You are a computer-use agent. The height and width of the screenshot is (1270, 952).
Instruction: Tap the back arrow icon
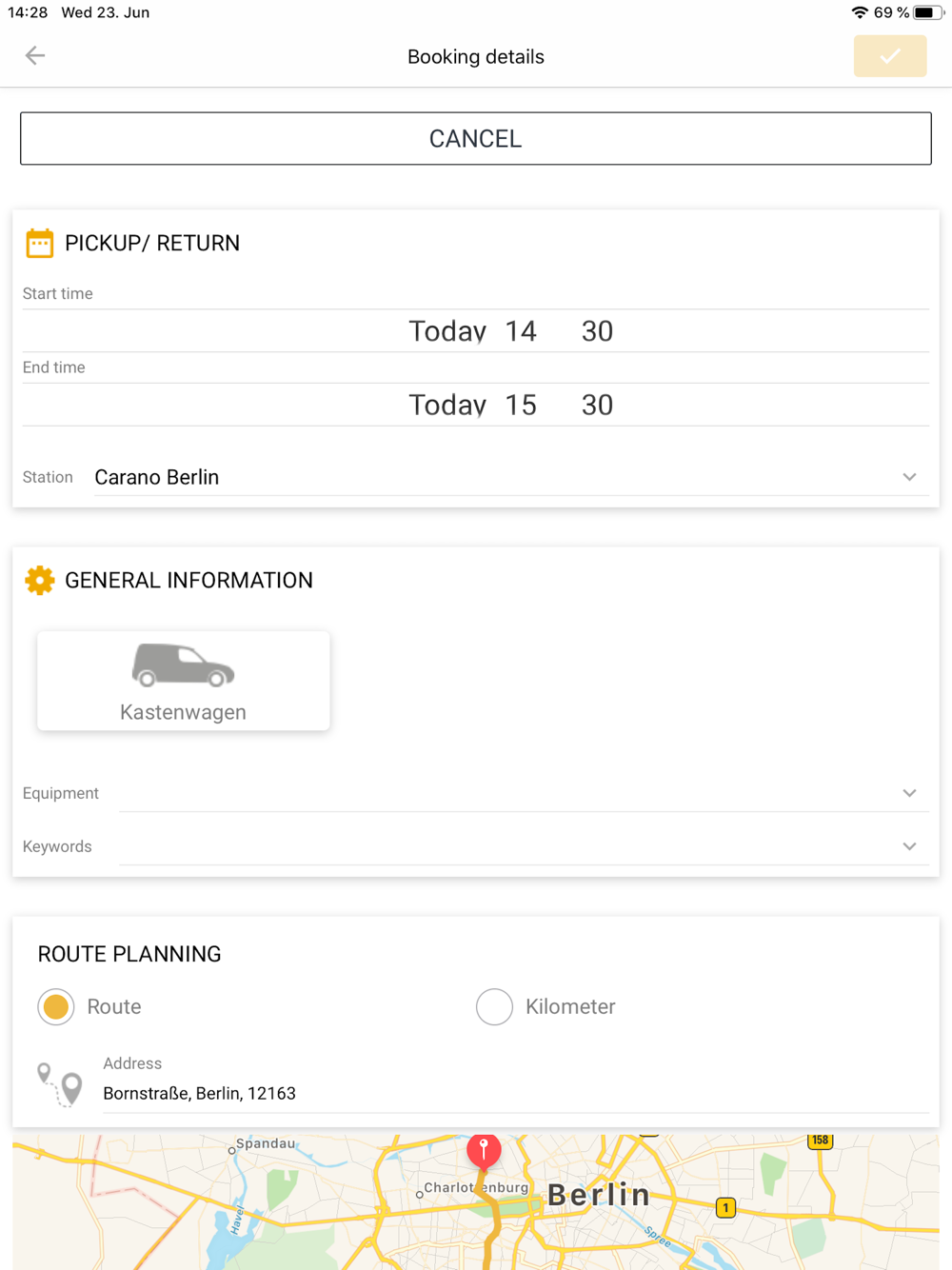[x=35, y=56]
